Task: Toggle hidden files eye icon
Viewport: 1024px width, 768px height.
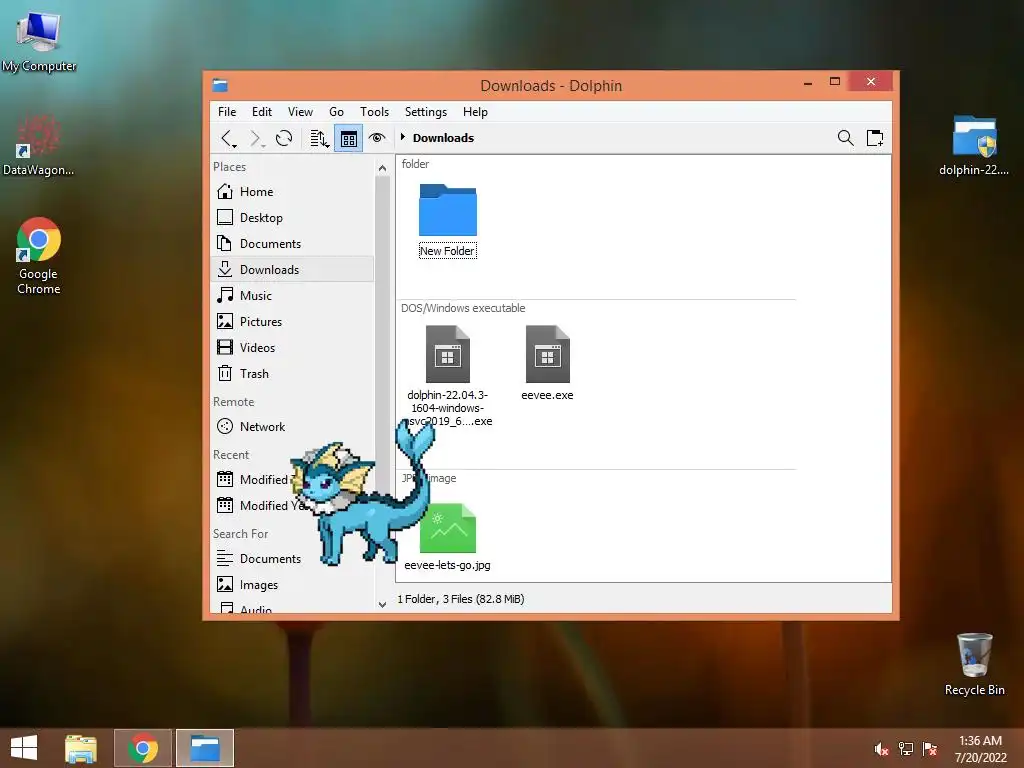Action: (x=377, y=138)
